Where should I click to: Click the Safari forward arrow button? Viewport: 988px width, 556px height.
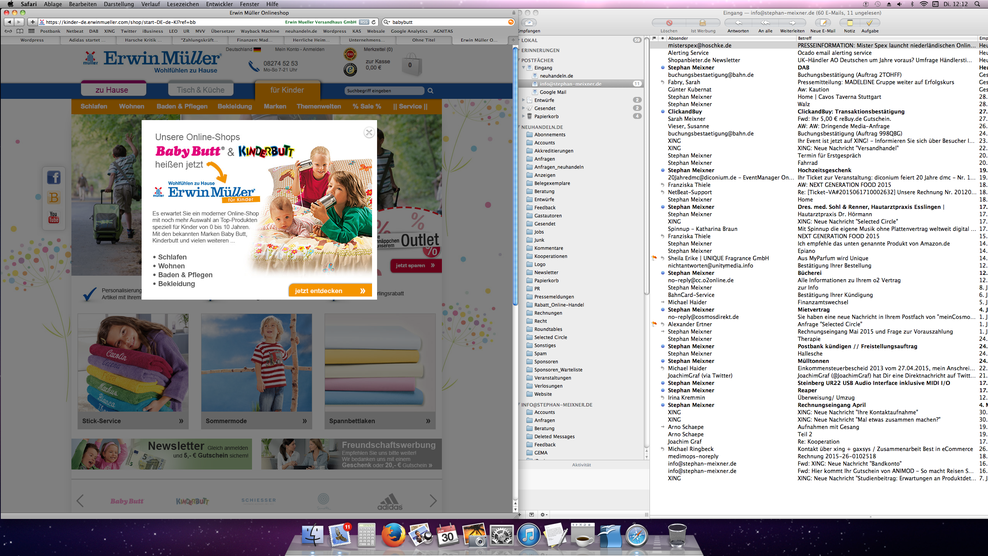pos(18,22)
